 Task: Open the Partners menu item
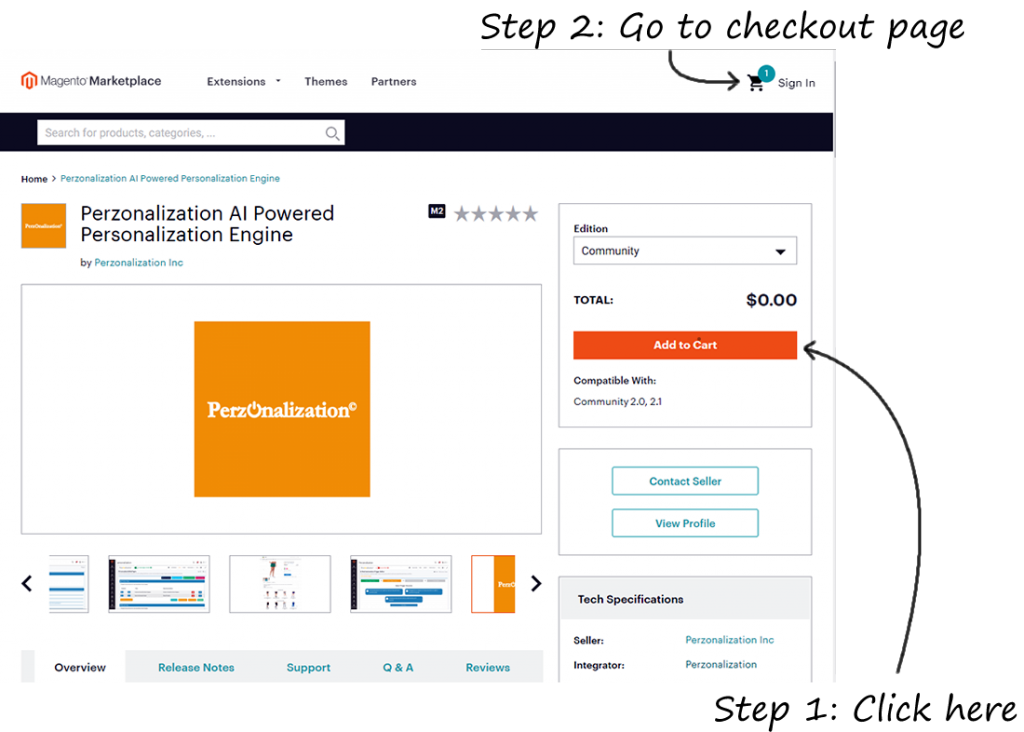pyautogui.click(x=394, y=82)
